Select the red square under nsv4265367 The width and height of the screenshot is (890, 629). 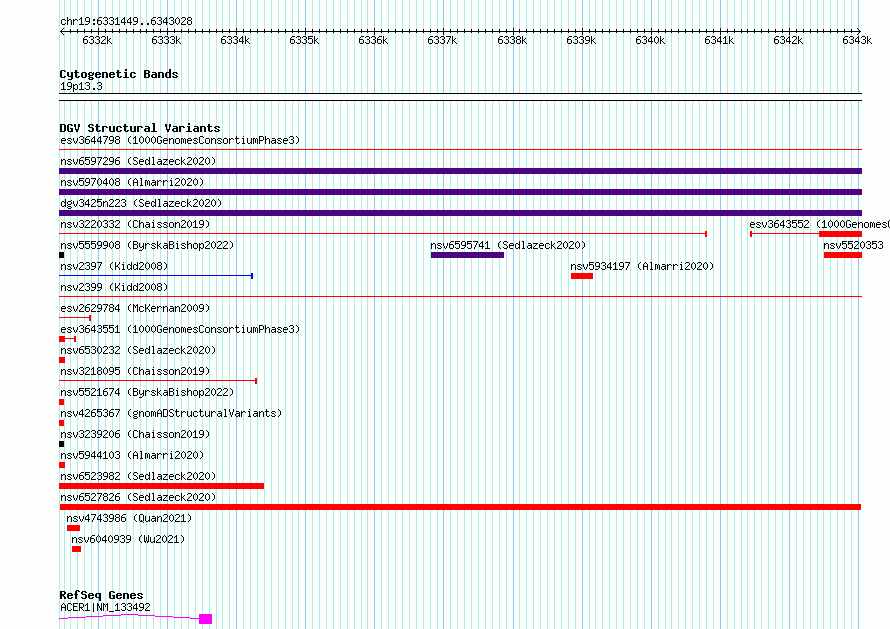pyautogui.click(x=61, y=423)
